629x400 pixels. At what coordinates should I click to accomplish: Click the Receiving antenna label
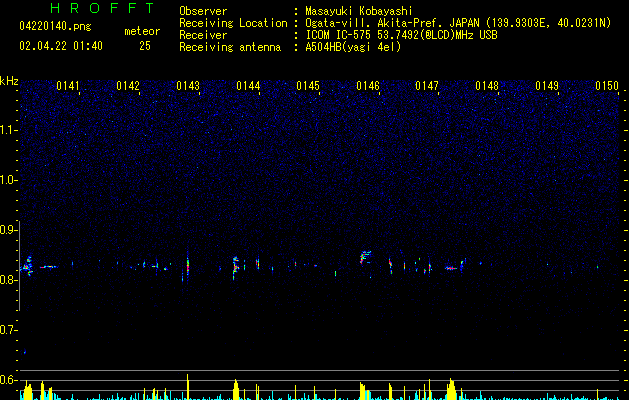click(230, 47)
